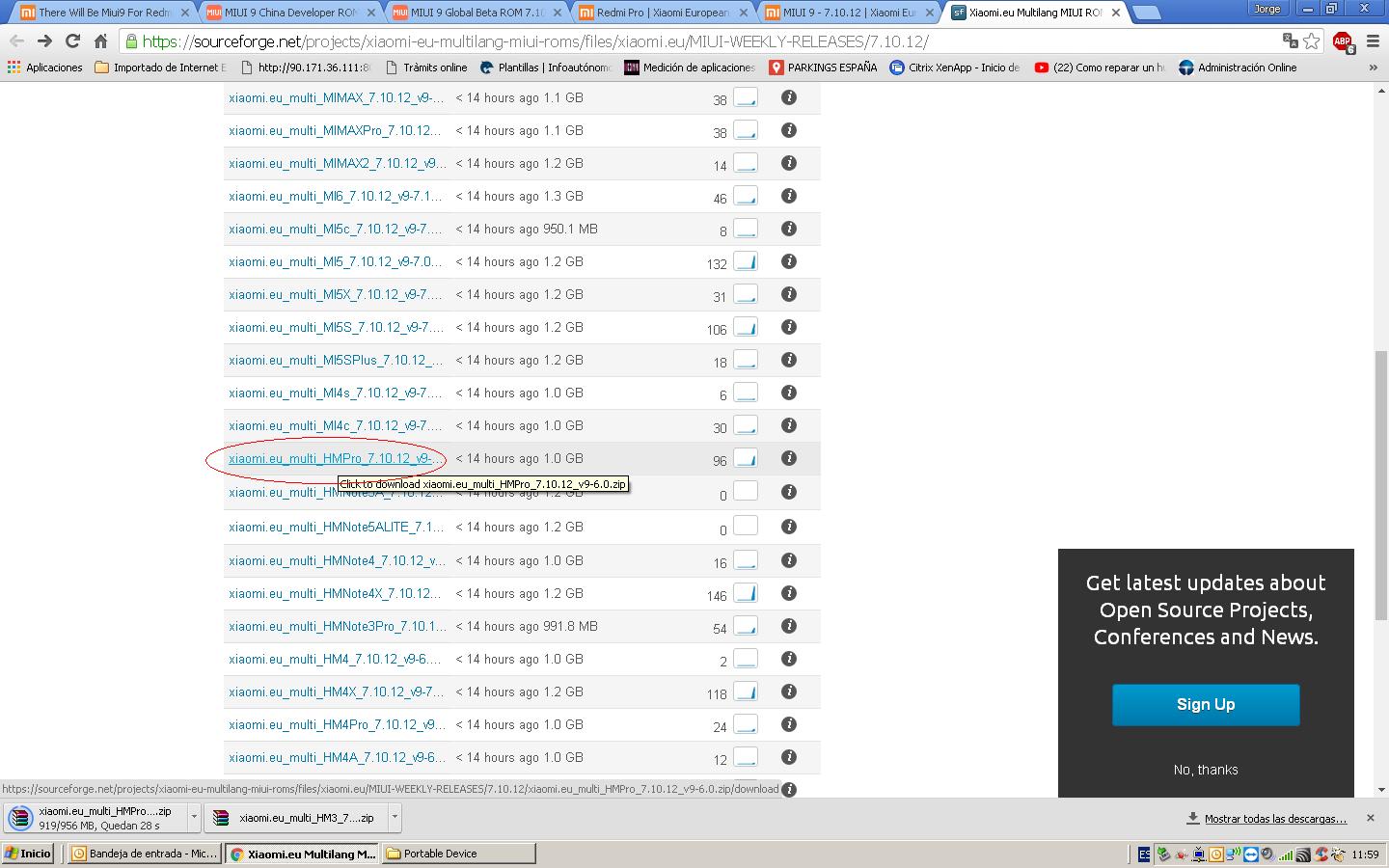Show info for xiaomi.eu_multi_MI6 file
The height and width of the screenshot is (868, 1389).
click(x=789, y=196)
